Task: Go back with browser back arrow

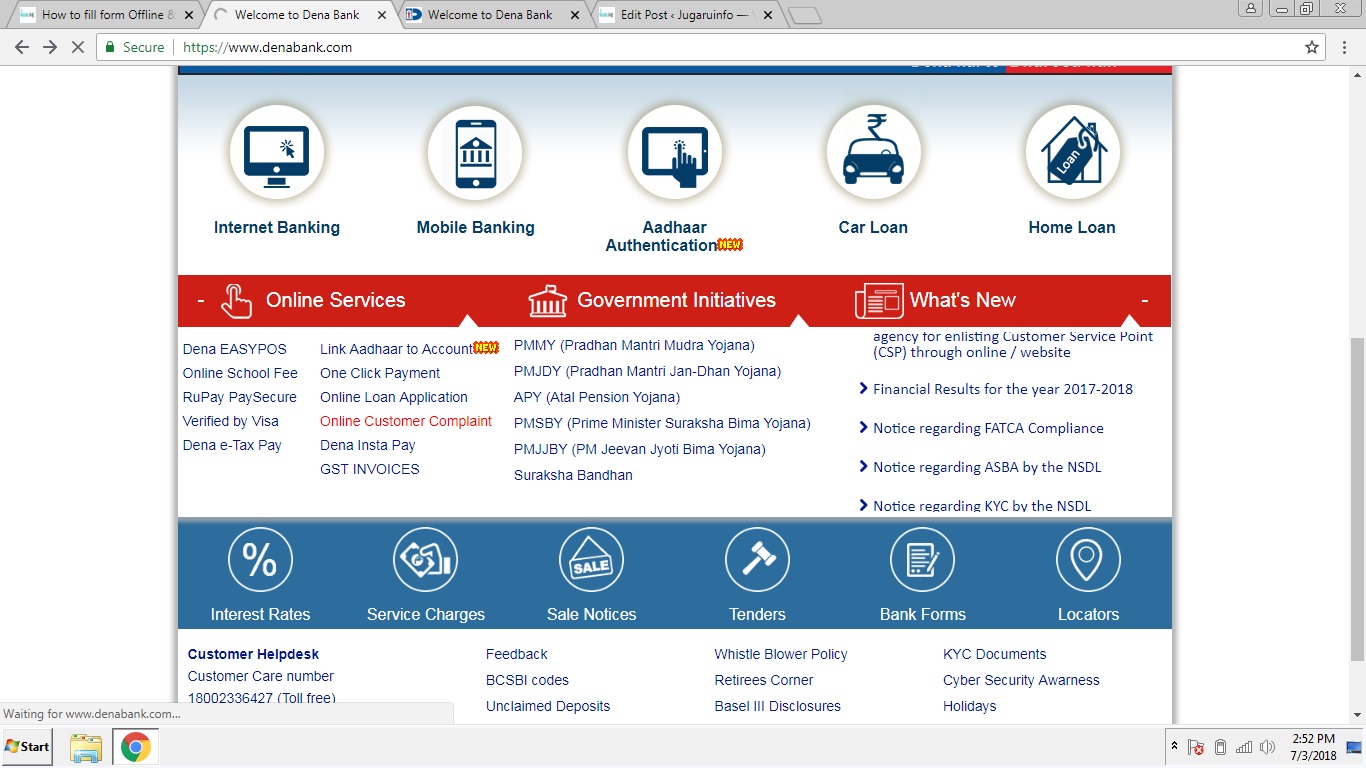Action: tap(22, 47)
